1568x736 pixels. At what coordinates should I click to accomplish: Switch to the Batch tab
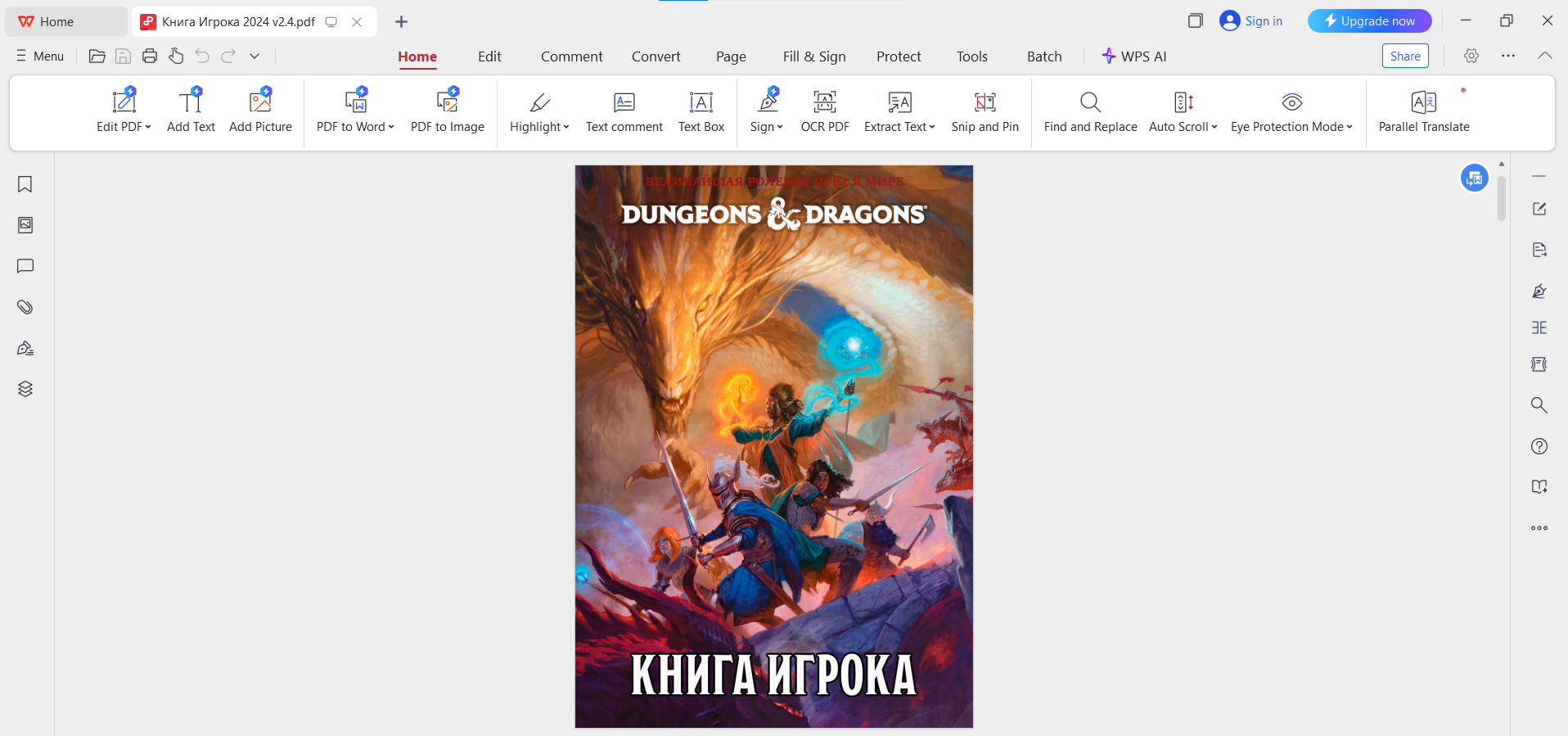tap(1044, 56)
